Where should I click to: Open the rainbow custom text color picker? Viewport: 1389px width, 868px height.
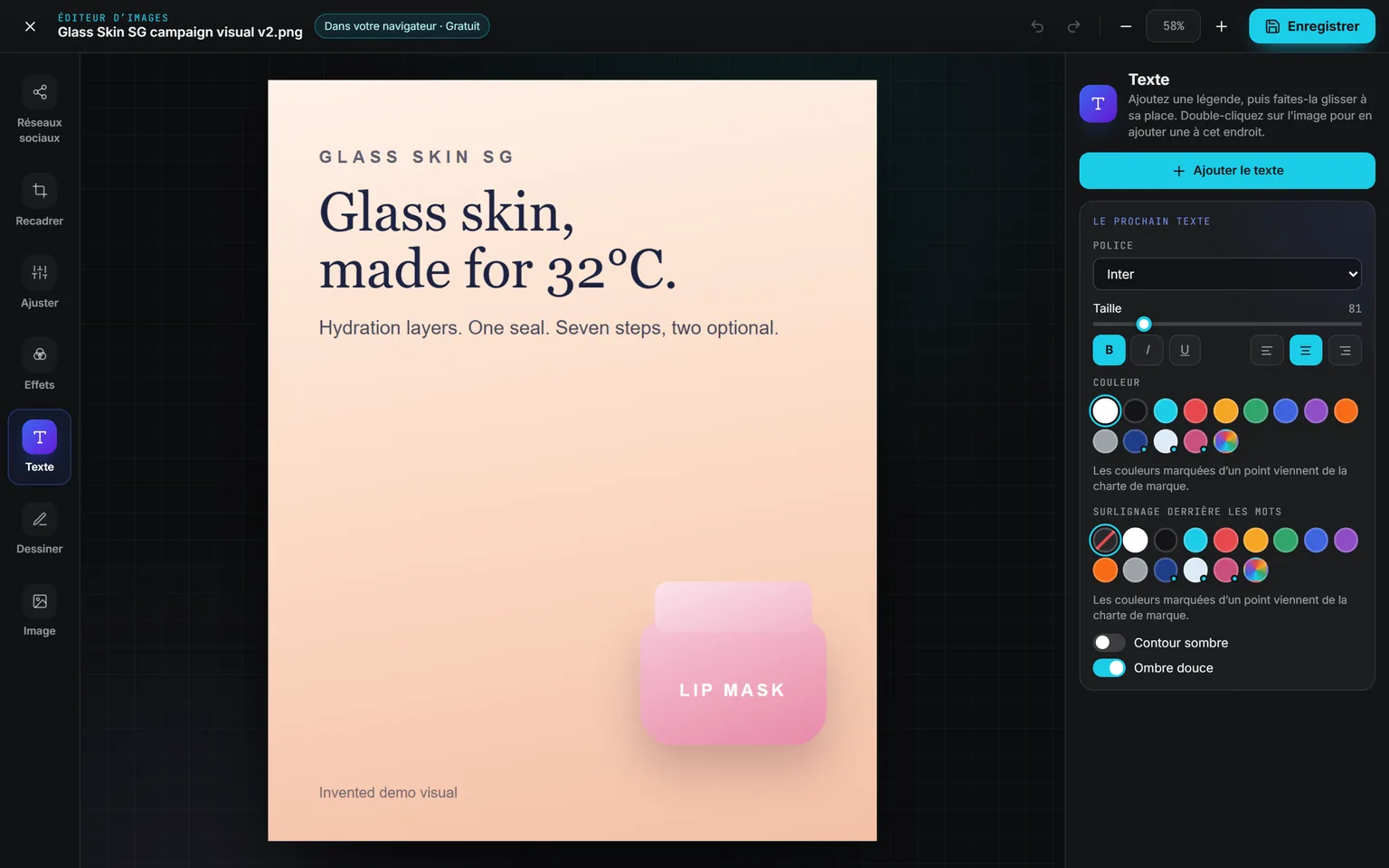point(1225,441)
